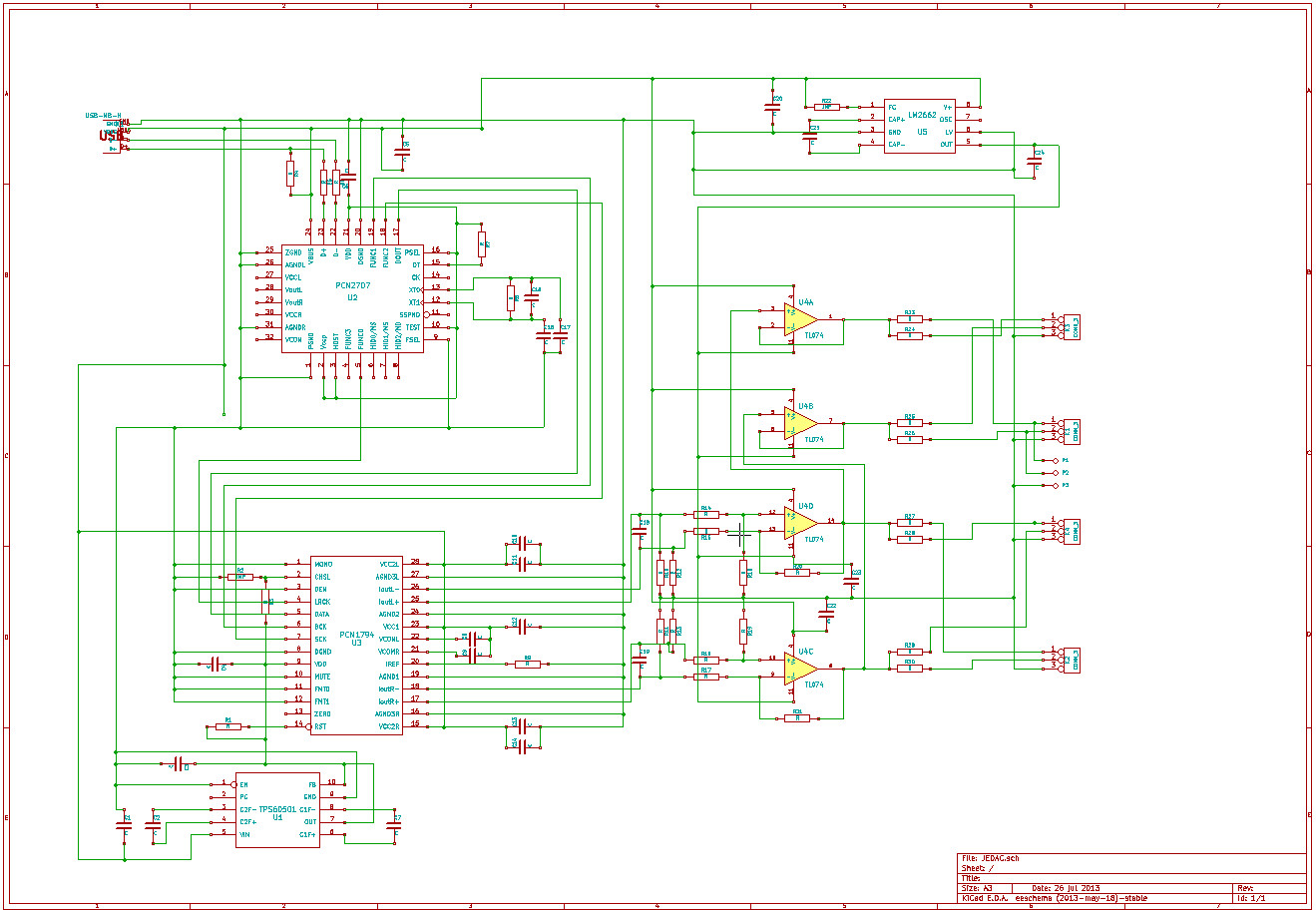This screenshot has width=1316, height=912.
Task: Select capacitor C7 next to TPS60501
Action: tap(395, 825)
